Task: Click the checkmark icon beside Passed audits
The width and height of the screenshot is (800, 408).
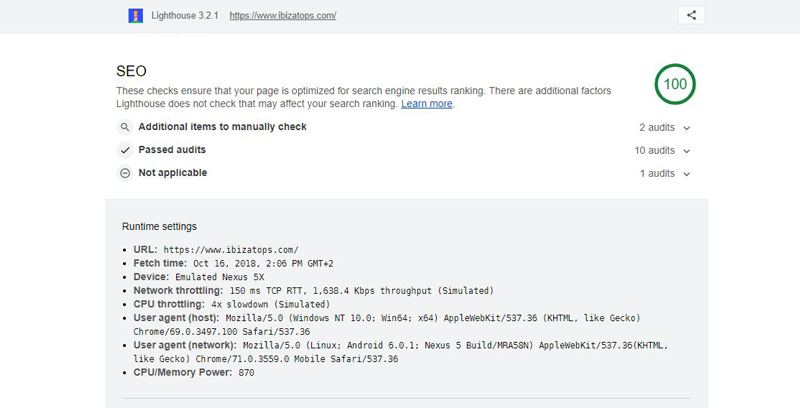Action: coord(125,150)
